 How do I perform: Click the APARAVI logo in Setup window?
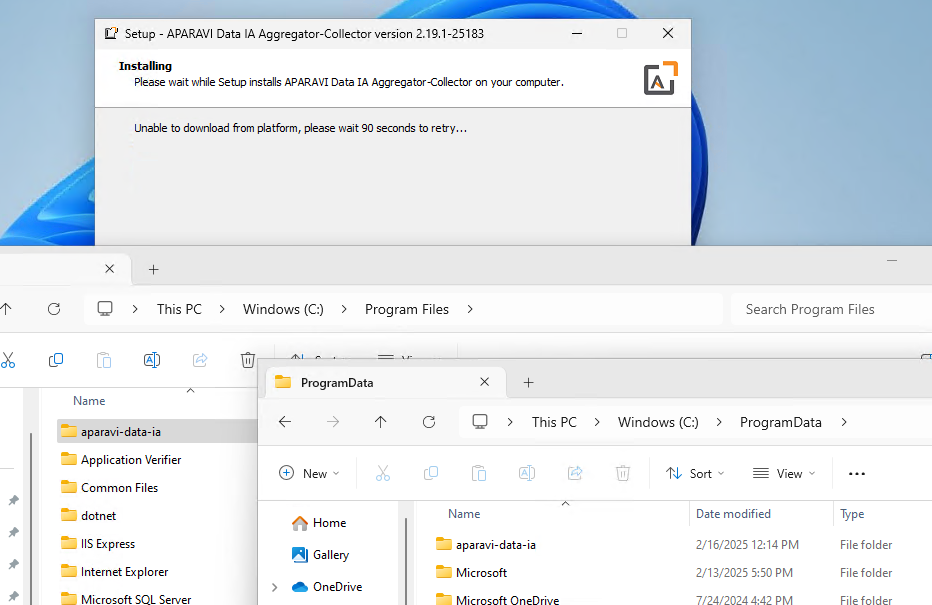tap(660, 78)
